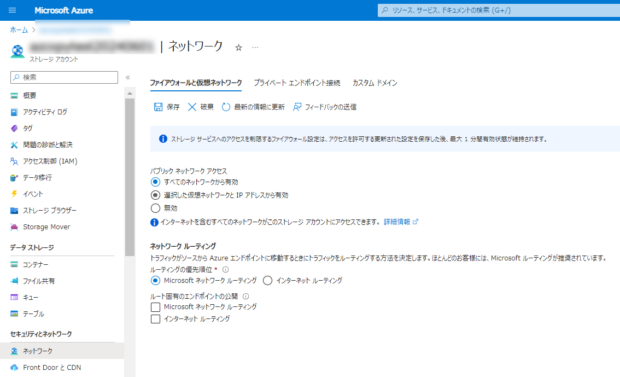
Task: Open the hamburger portal menu
Action: click(12, 10)
